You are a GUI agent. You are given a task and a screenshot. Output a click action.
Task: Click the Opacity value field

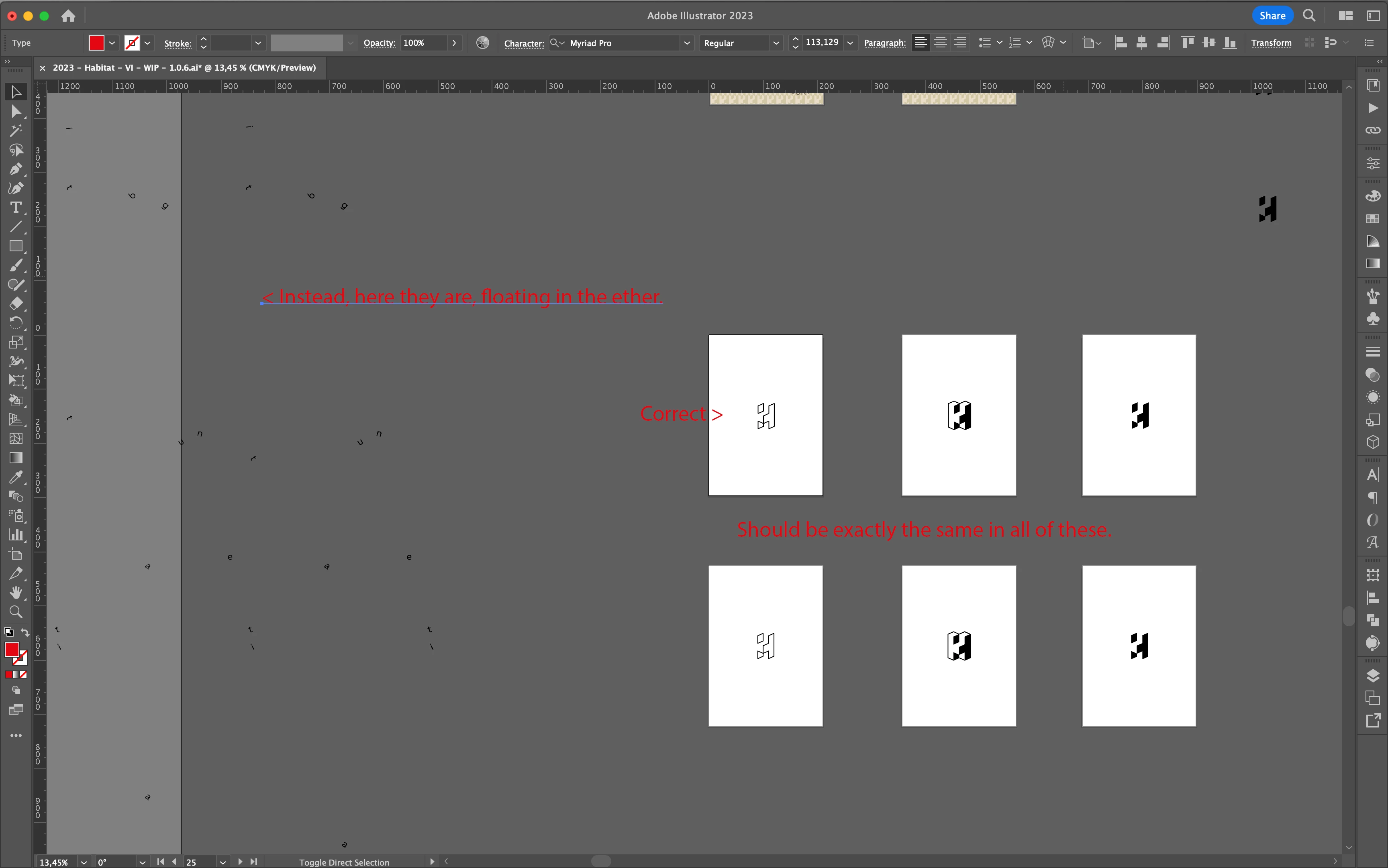(x=423, y=43)
